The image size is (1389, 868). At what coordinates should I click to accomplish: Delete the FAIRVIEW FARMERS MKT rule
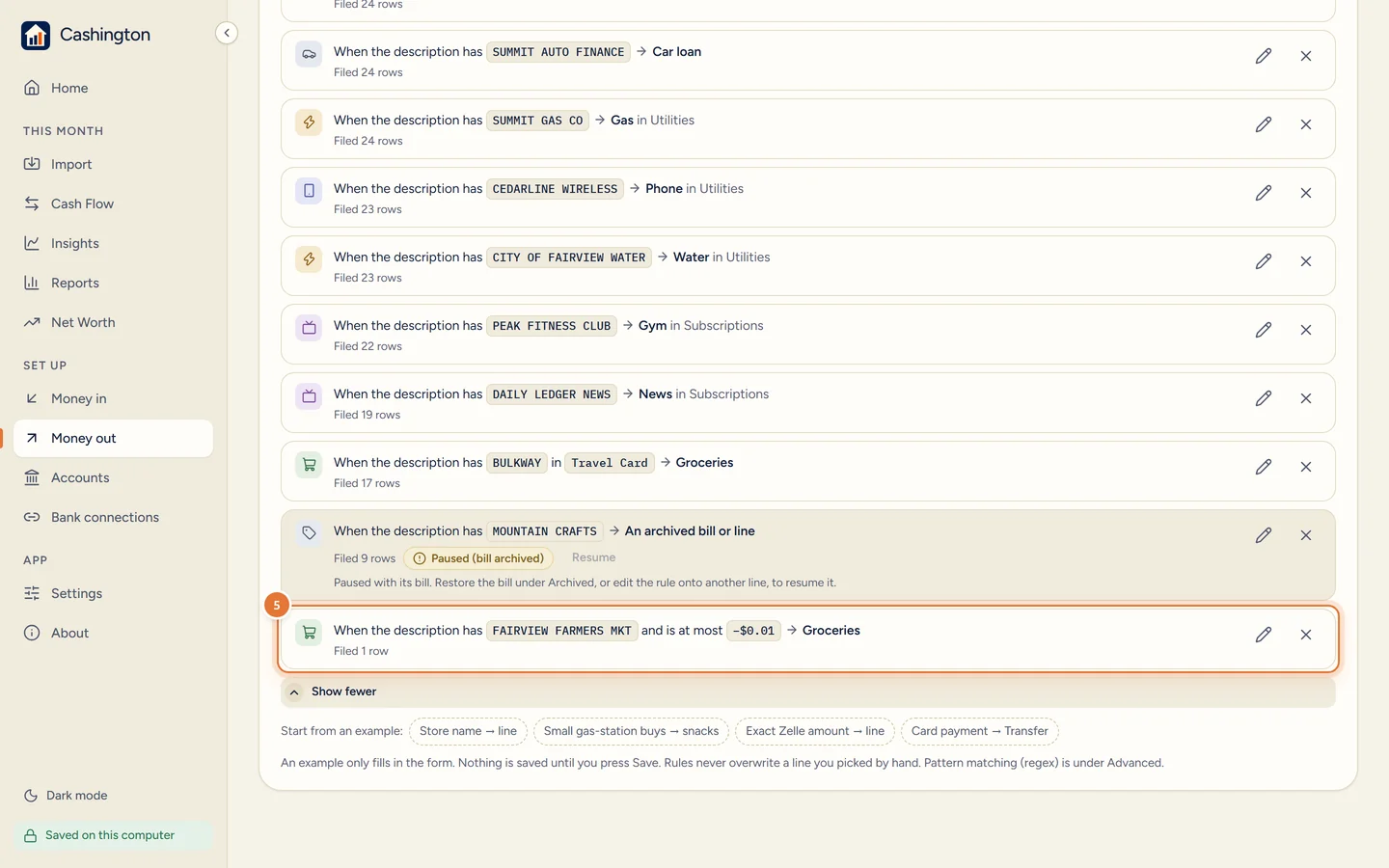tap(1306, 635)
